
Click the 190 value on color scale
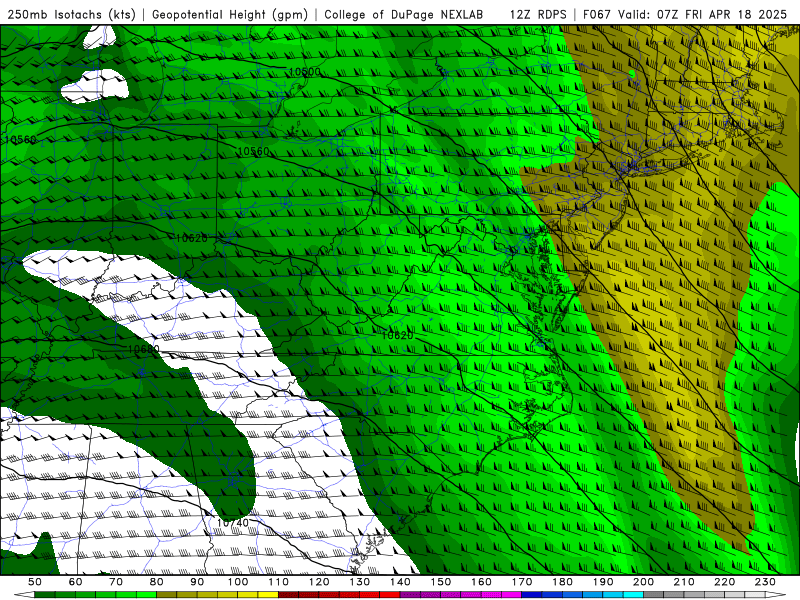603,582
